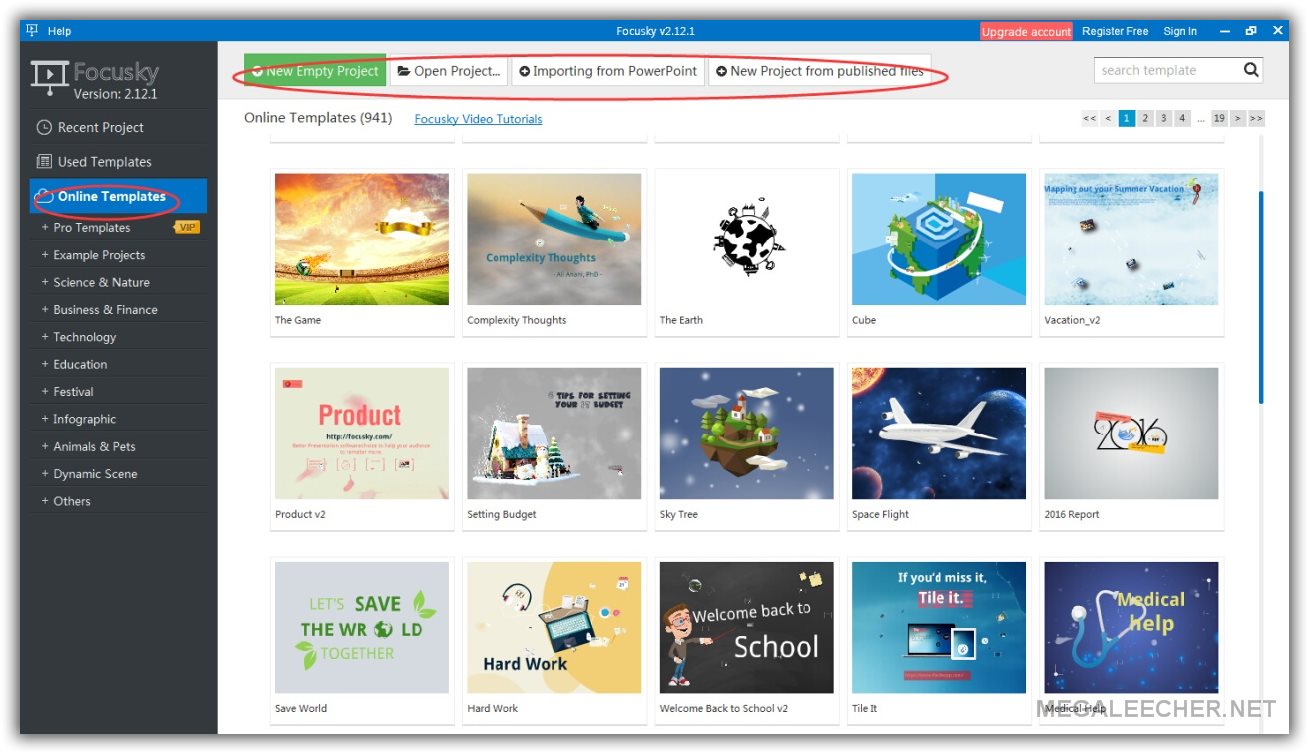
Task: Click the Upgrade account button
Action: (1026, 31)
